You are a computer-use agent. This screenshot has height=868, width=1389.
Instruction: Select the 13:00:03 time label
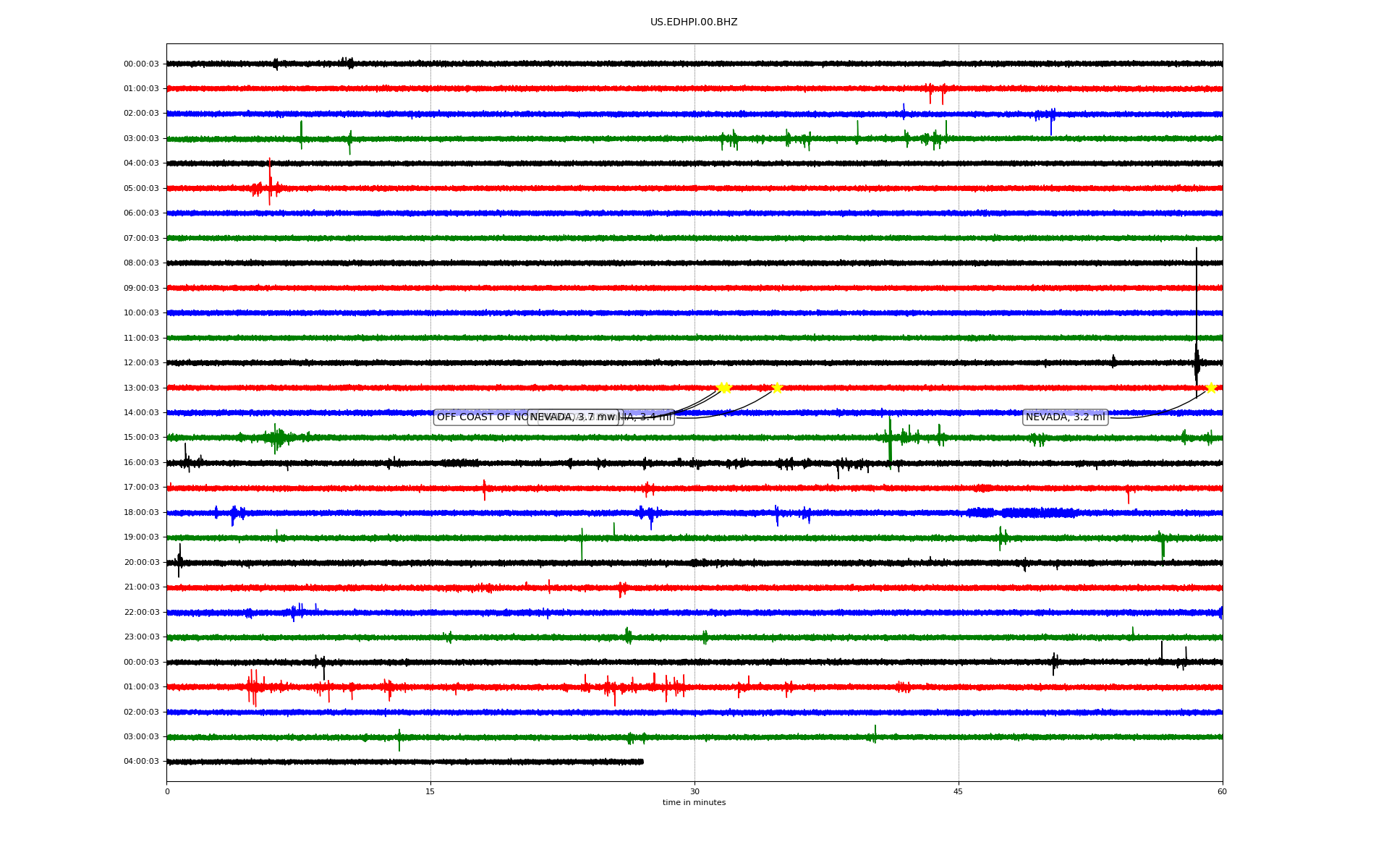tap(141, 388)
